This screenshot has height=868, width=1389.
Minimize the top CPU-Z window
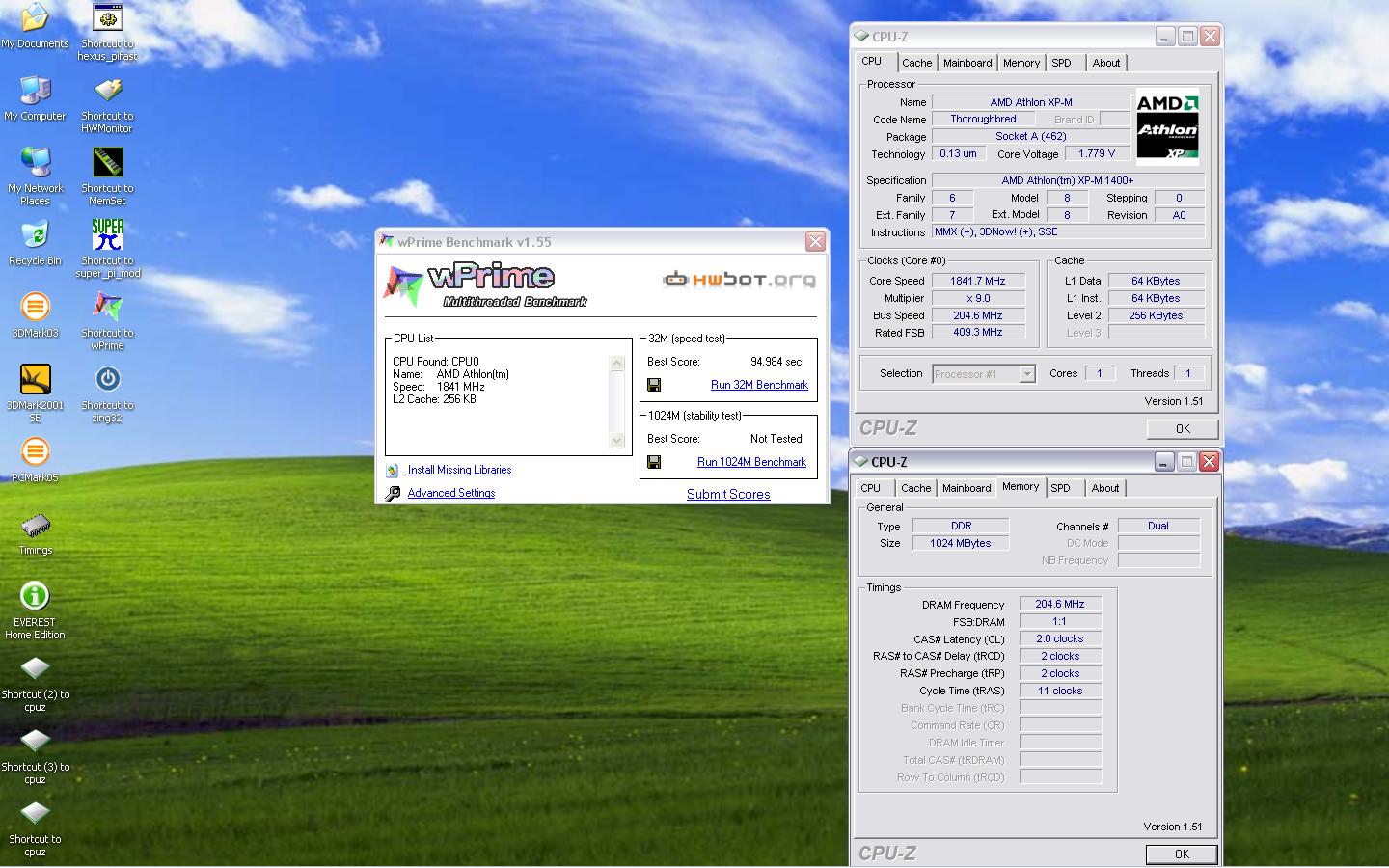1165,37
